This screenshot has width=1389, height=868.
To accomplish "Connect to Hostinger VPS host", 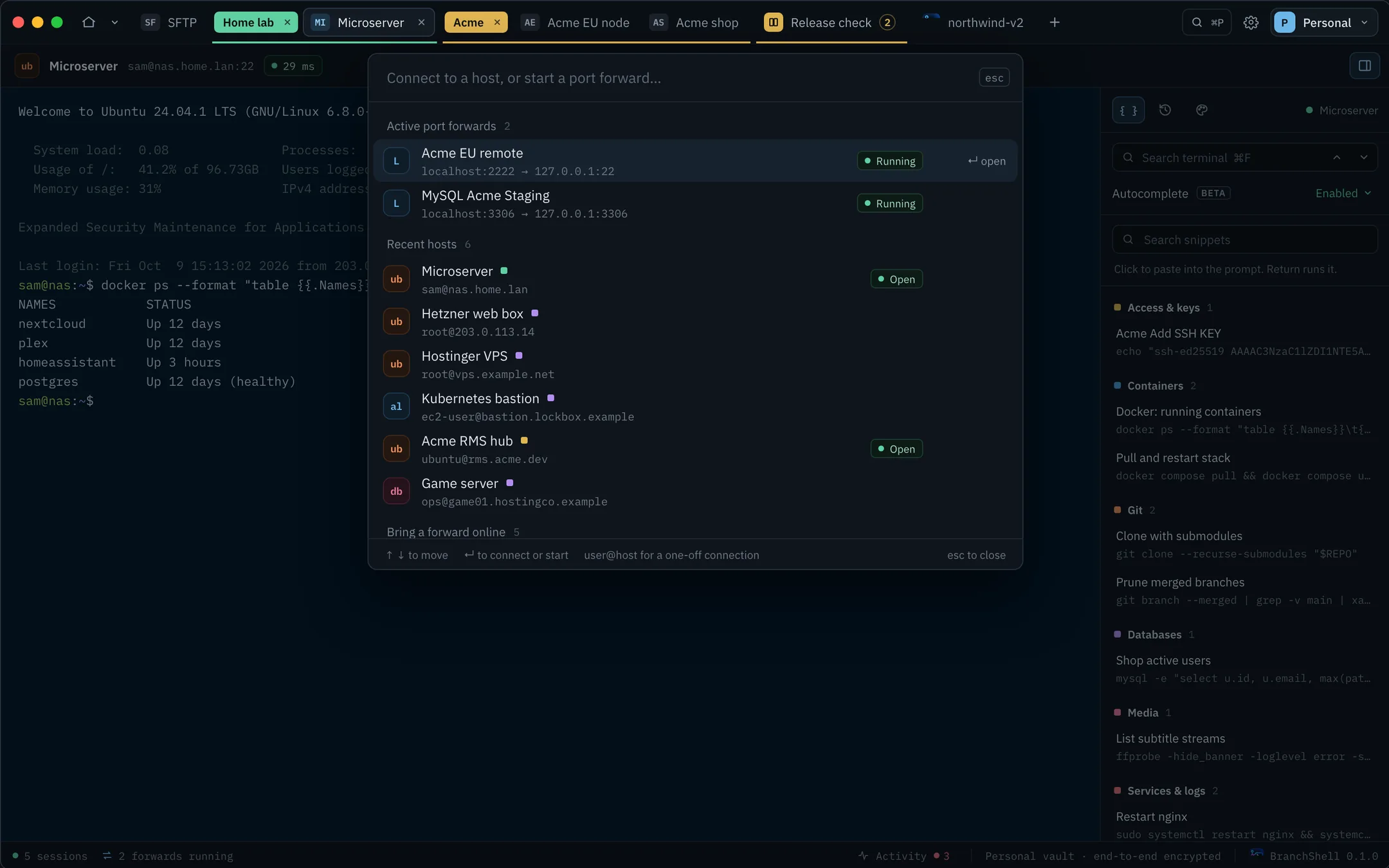I will tap(695, 364).
